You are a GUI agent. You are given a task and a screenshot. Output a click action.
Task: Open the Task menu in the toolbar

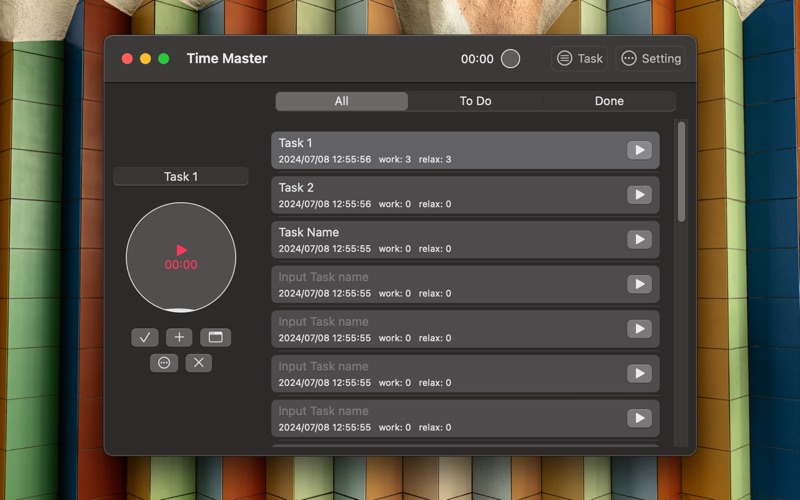[579, 59]
